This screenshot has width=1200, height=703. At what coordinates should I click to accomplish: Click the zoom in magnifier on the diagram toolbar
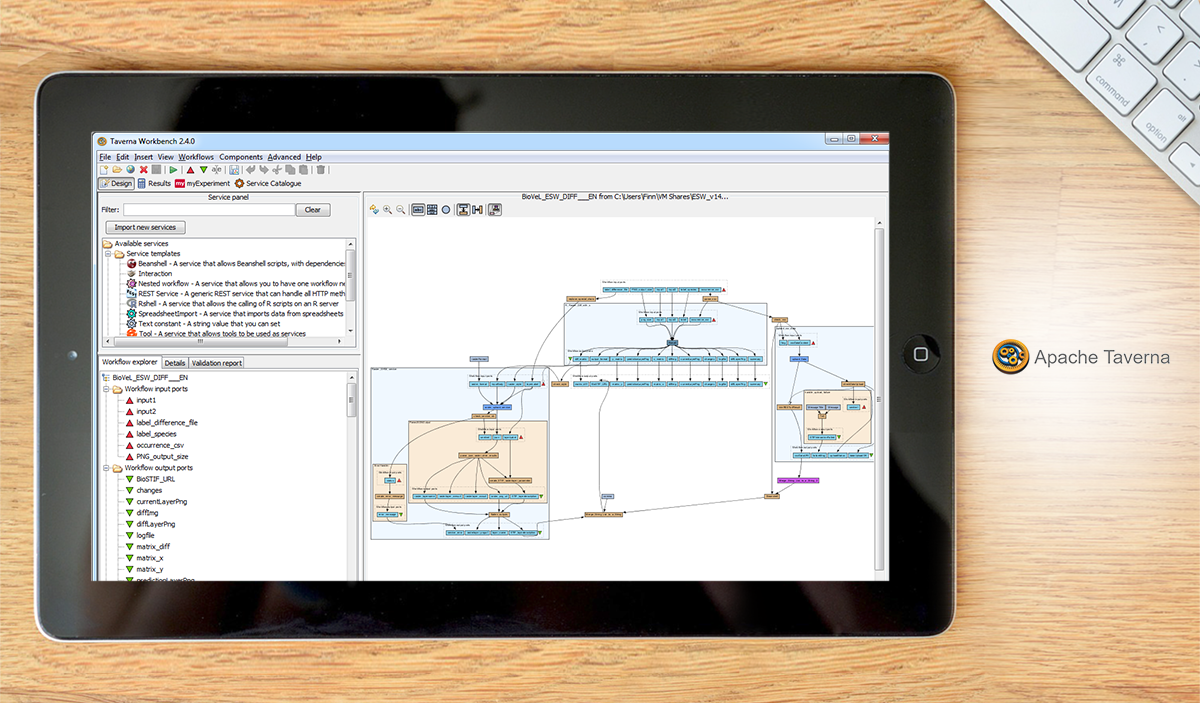[387, 209]
